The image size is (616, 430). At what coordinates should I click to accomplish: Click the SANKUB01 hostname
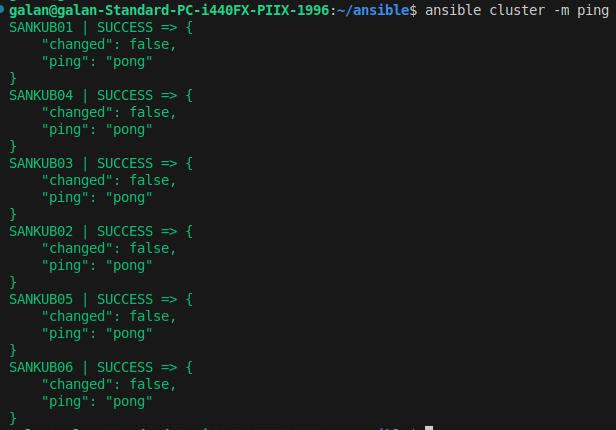click(x=41, y=27)
